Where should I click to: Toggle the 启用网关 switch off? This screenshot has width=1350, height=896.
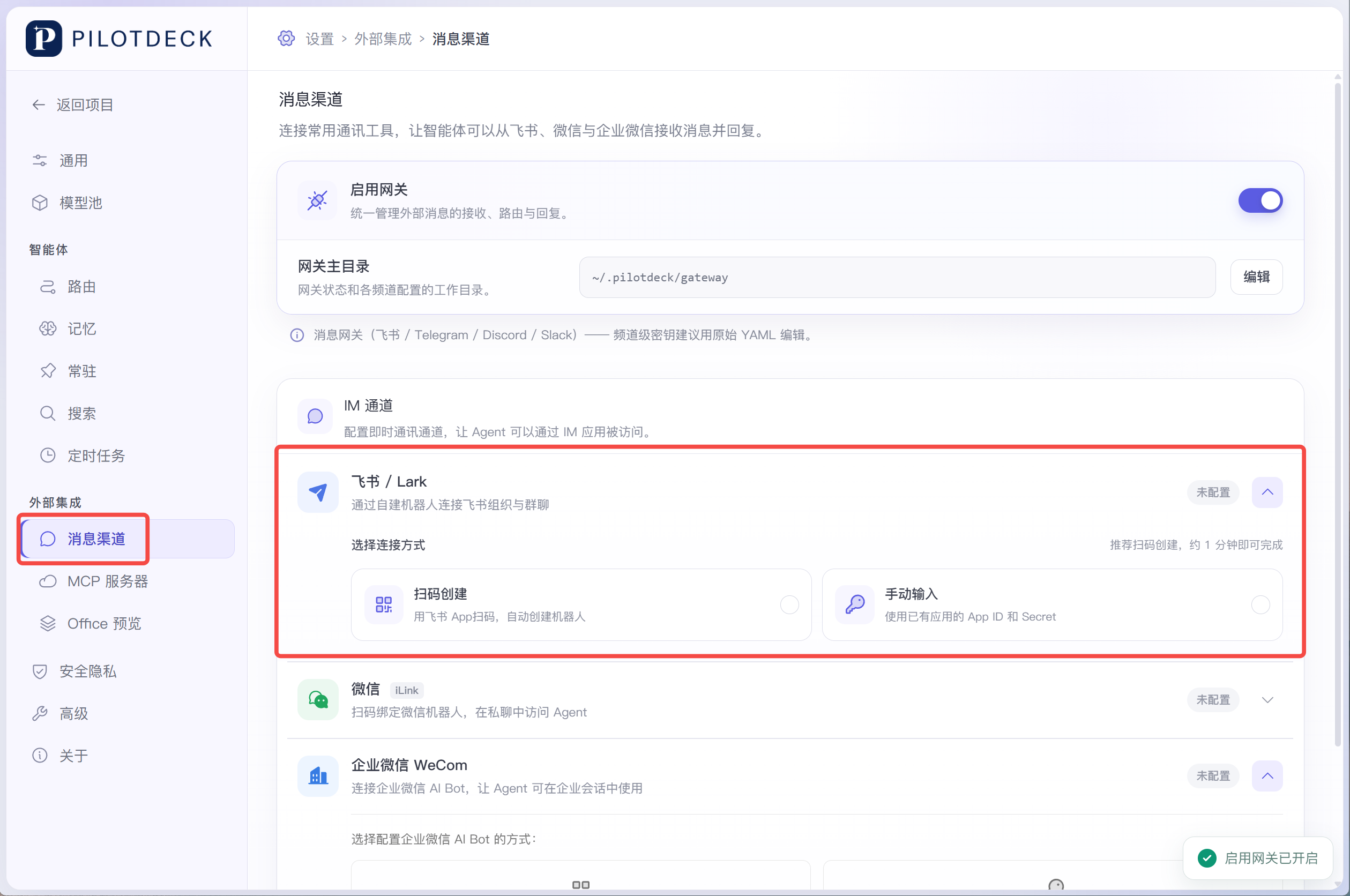[x=1261, y=200]
